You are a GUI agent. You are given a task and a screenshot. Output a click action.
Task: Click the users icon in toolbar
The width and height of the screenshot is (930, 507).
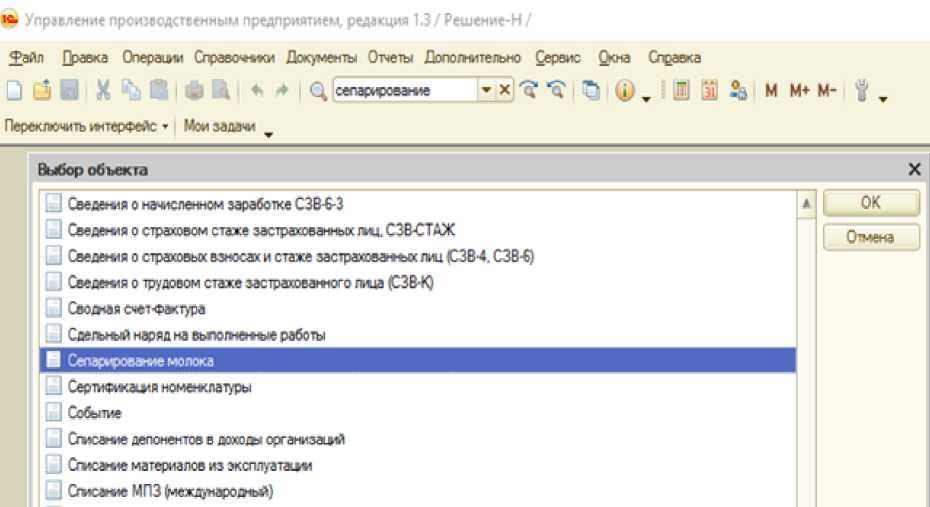738,91
